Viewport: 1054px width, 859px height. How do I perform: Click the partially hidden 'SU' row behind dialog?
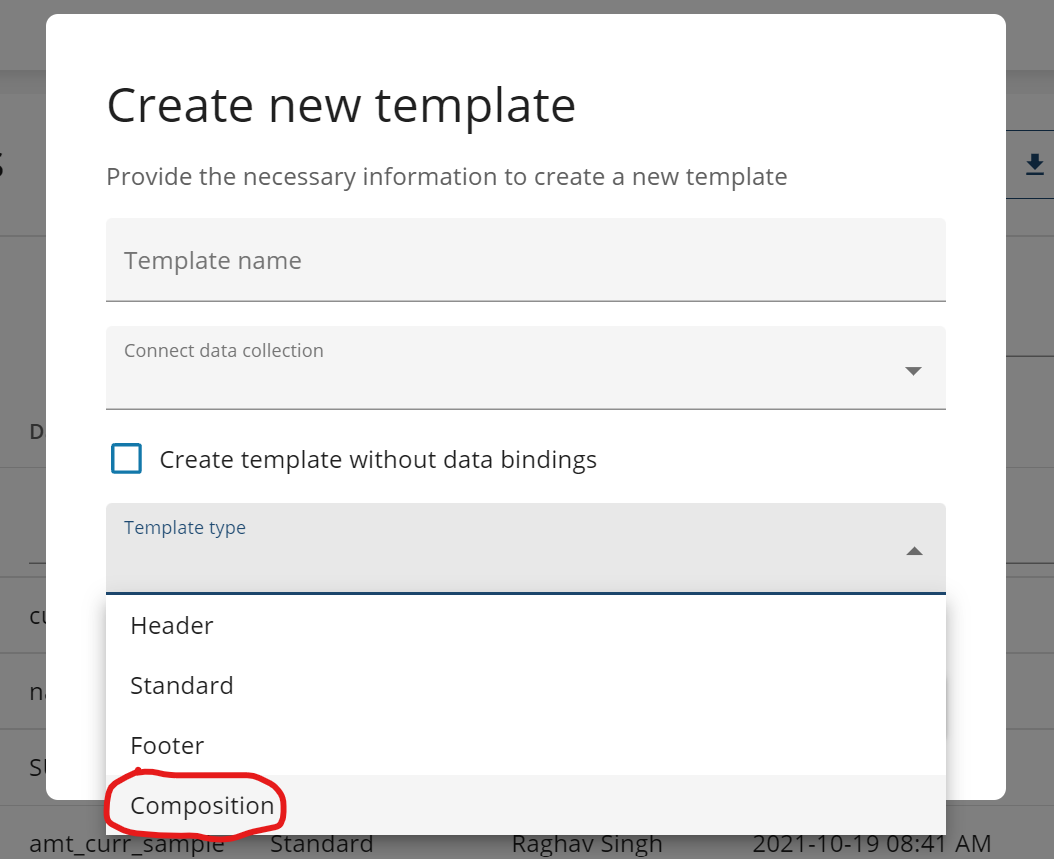click(38, 768)
